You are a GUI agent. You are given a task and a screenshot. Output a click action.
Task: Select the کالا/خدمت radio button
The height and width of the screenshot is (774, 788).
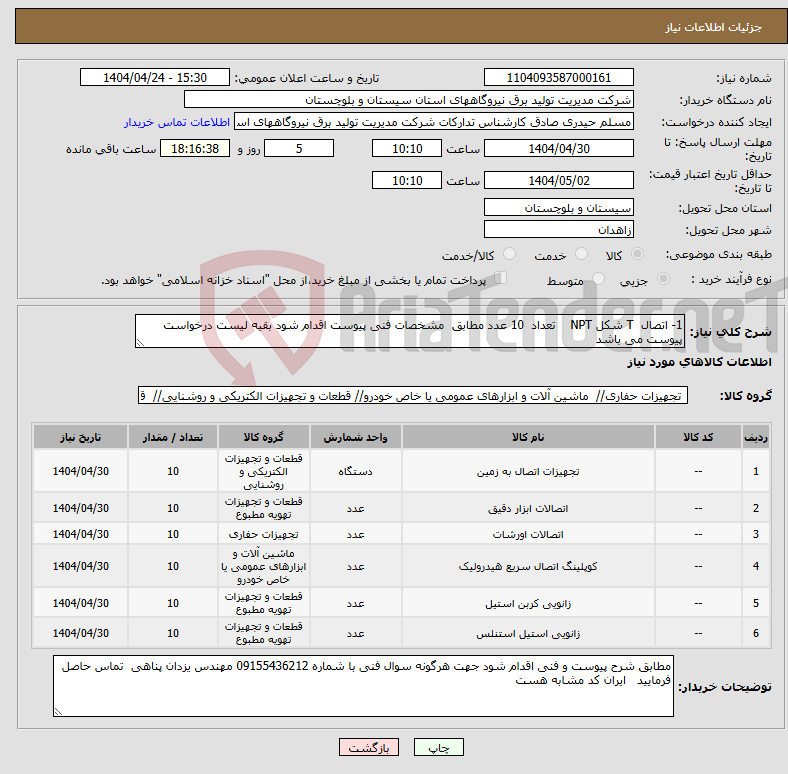click(x=510, y=254)
